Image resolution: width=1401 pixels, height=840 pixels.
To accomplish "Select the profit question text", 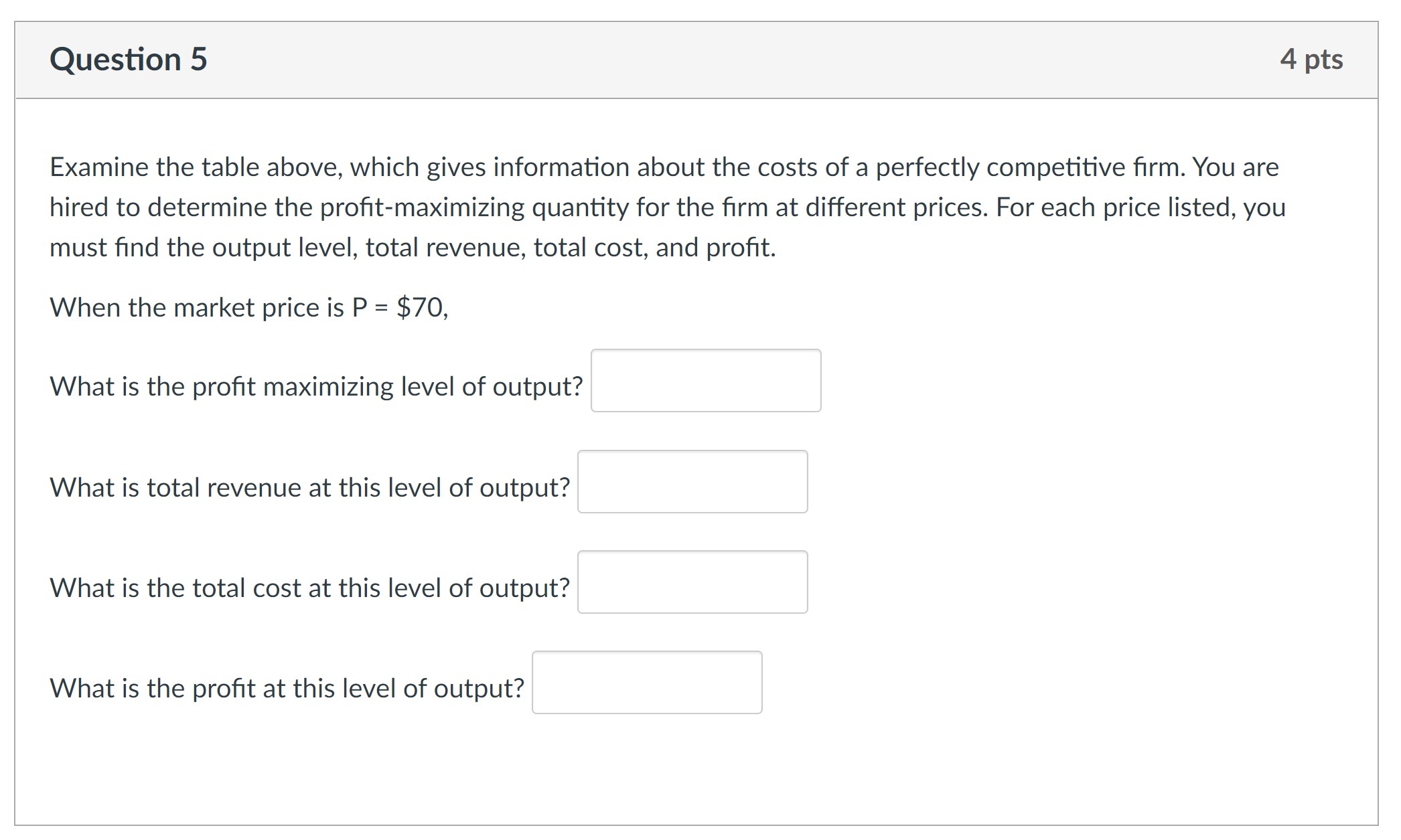I will click(x=287, y=687).
